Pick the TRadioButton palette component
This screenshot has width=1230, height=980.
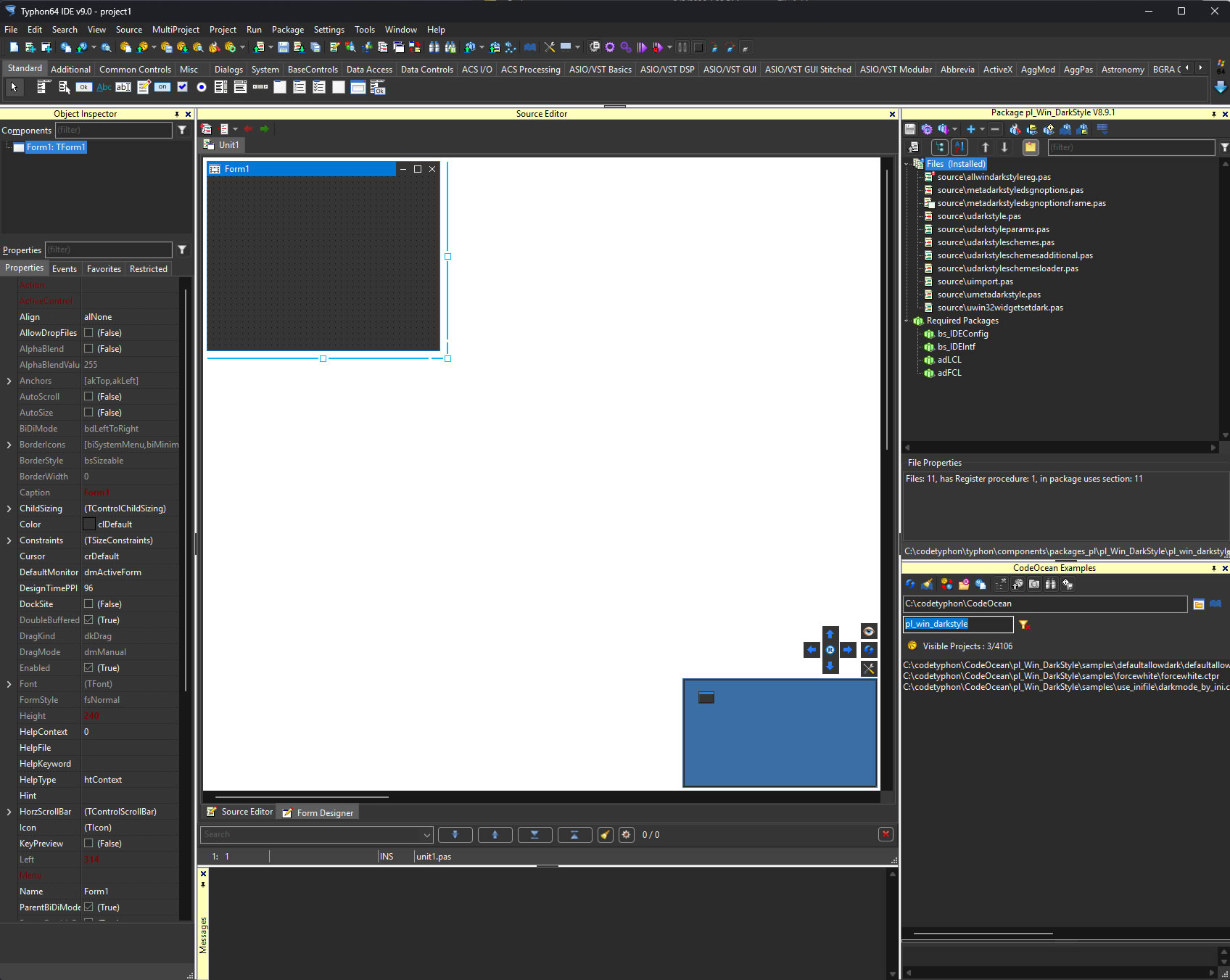[x=202, y=87]
